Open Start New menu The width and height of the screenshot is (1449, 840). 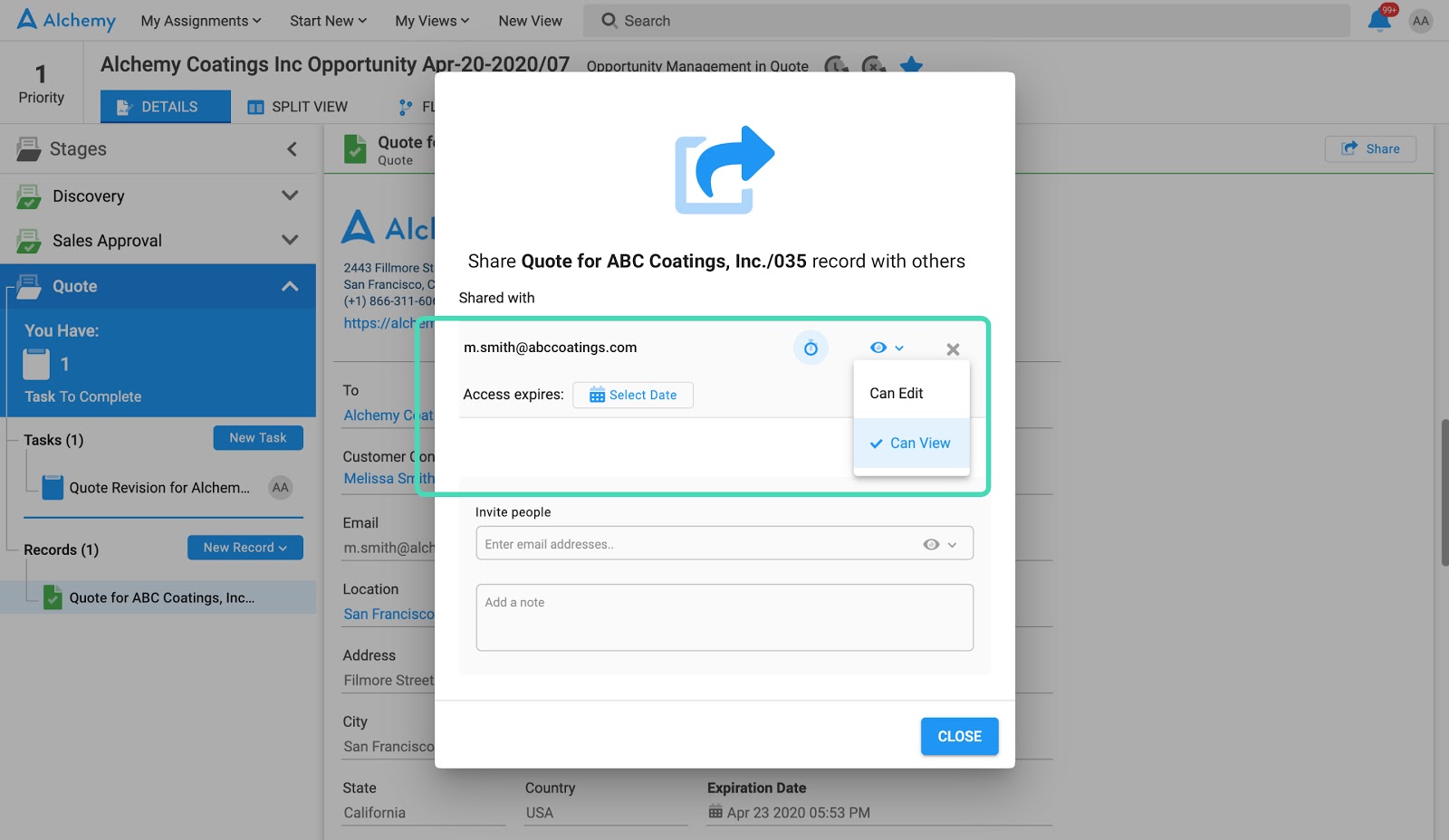(328, 21)
